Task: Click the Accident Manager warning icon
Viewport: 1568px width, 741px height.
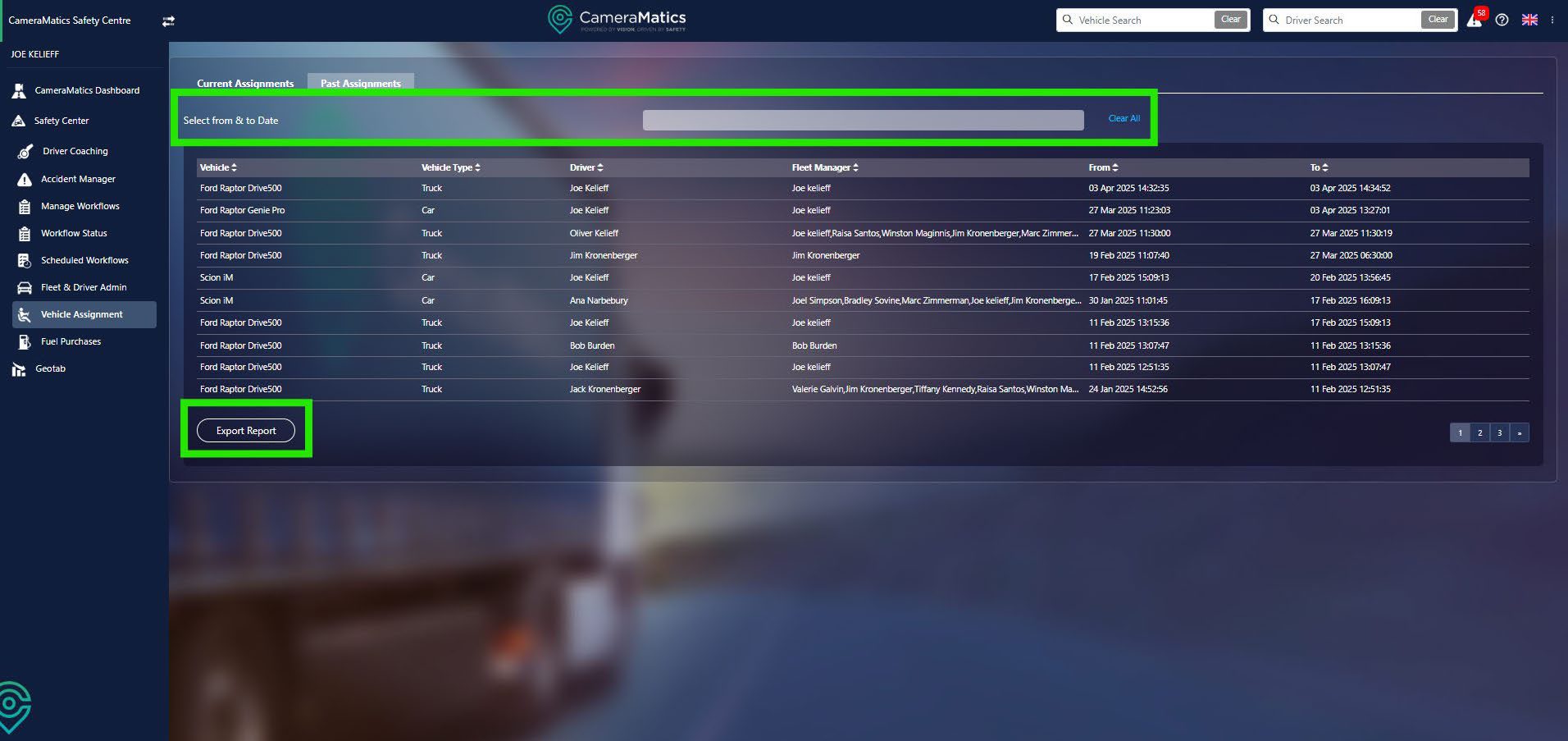Action: (25, 179)
